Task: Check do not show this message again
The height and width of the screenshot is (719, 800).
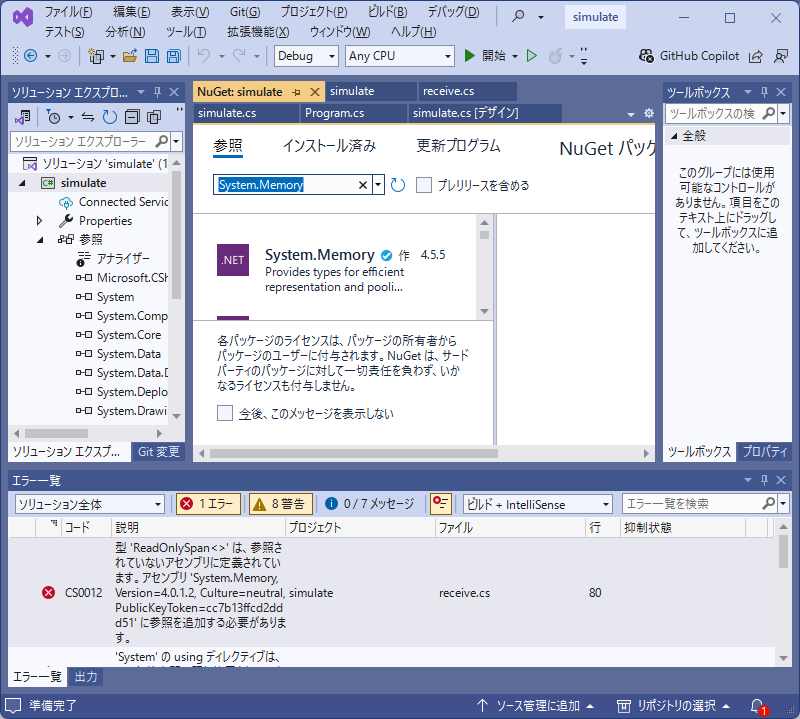Action: point(225,413)
